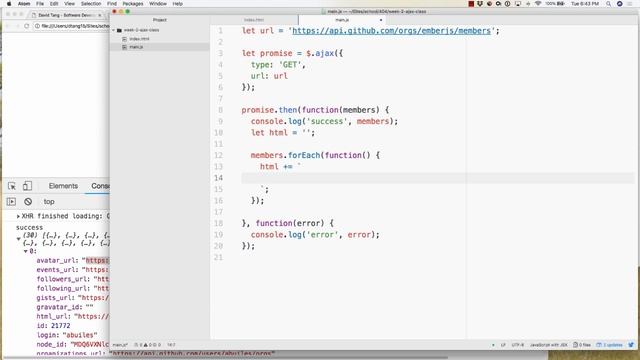Open the UTF-8 encoding selector
The image size is (640, 360).
point(518,345)
